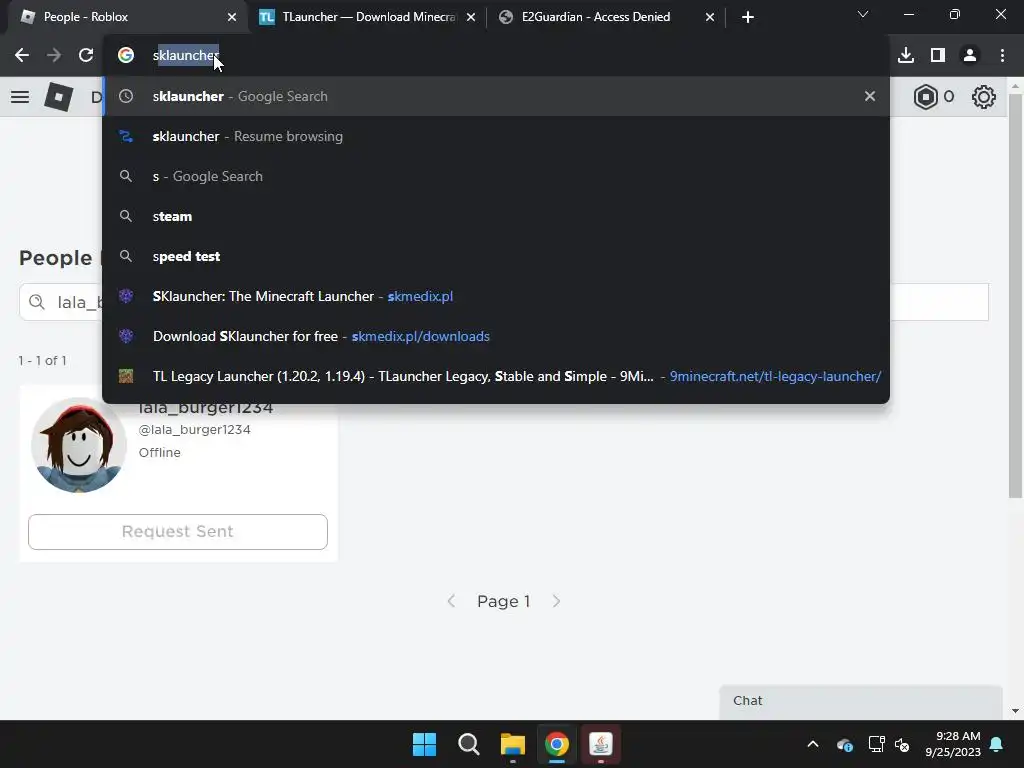1024x768 pixels.
Task: Switch to the People - Roblox tab
Action: coord(128,17)
